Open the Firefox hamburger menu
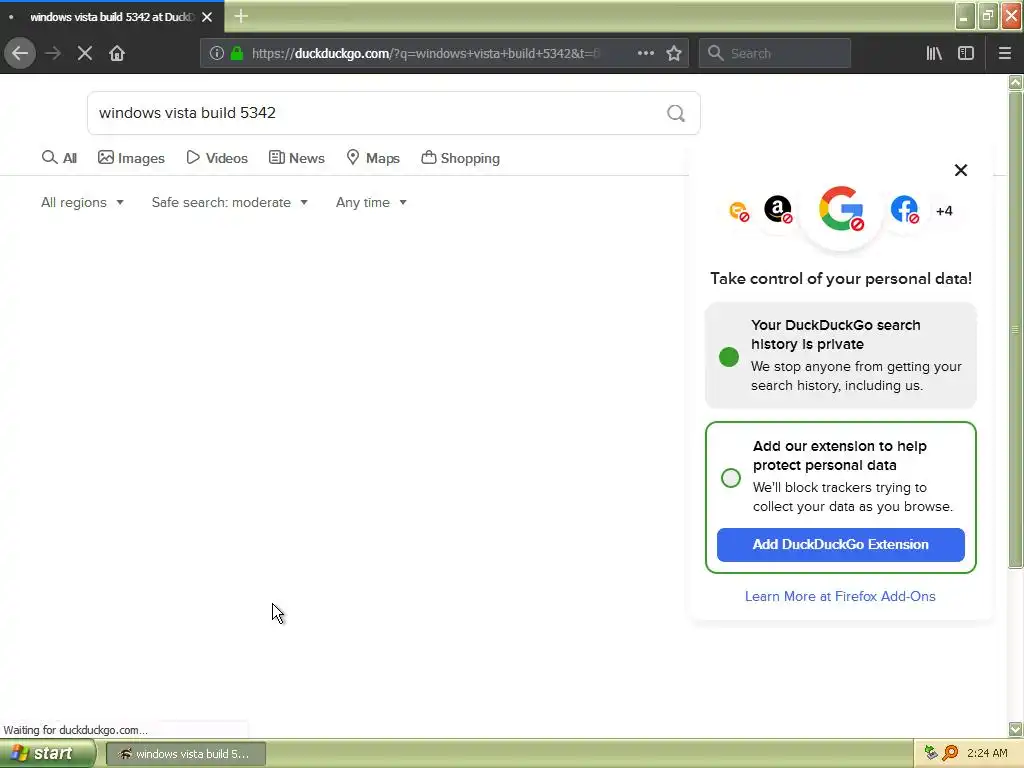The height and width of the screenshot is (768, 1024). click(x=1005, y=53)
